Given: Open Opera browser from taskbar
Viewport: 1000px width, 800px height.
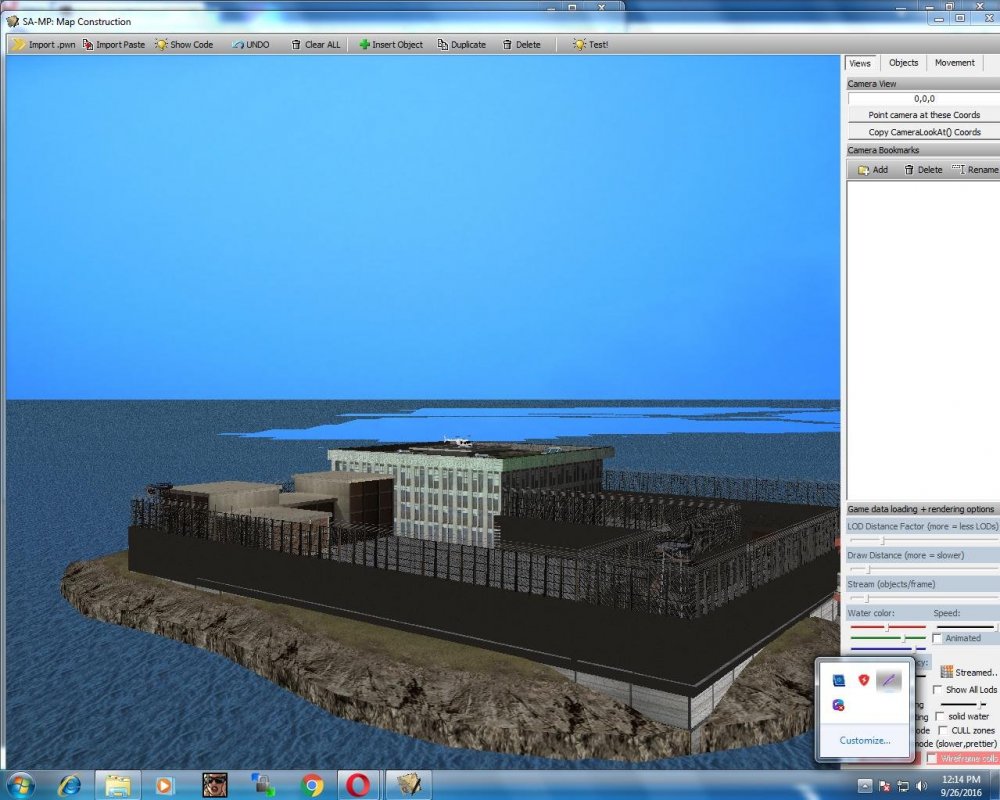Looking at the screenshot, I should tap(358, 785).
